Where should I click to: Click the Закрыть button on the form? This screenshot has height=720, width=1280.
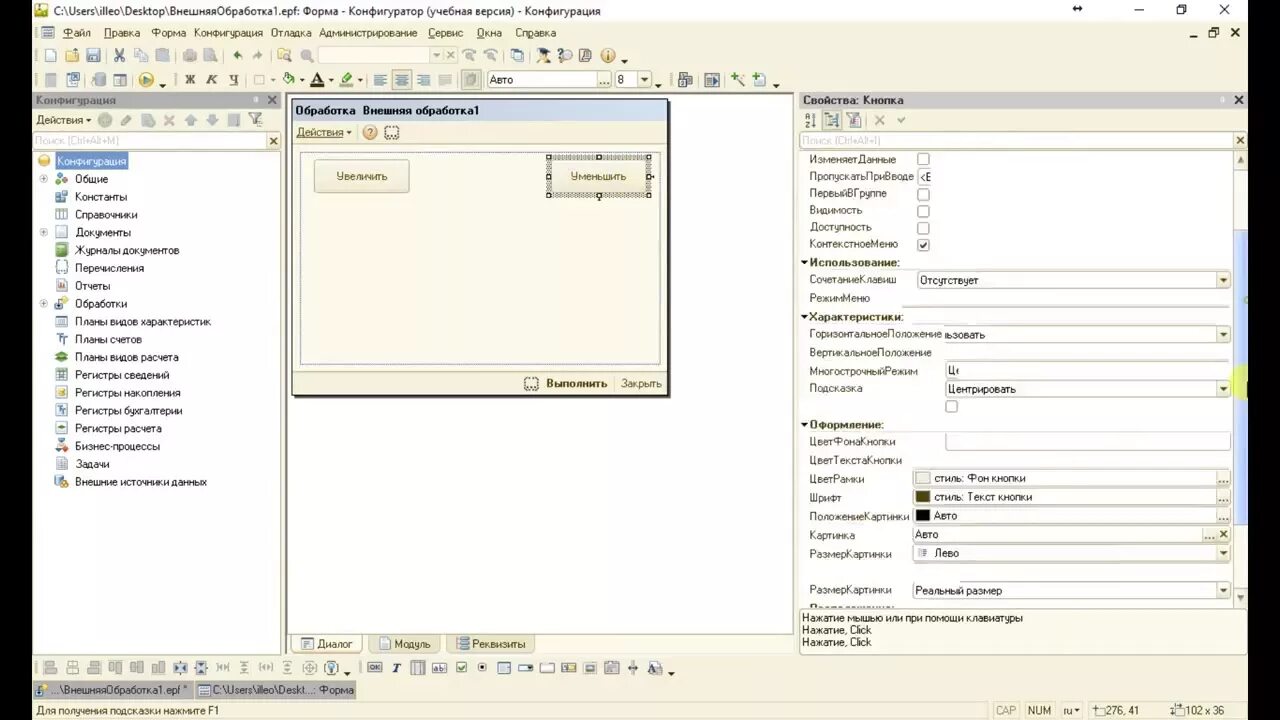click(641, 383)
